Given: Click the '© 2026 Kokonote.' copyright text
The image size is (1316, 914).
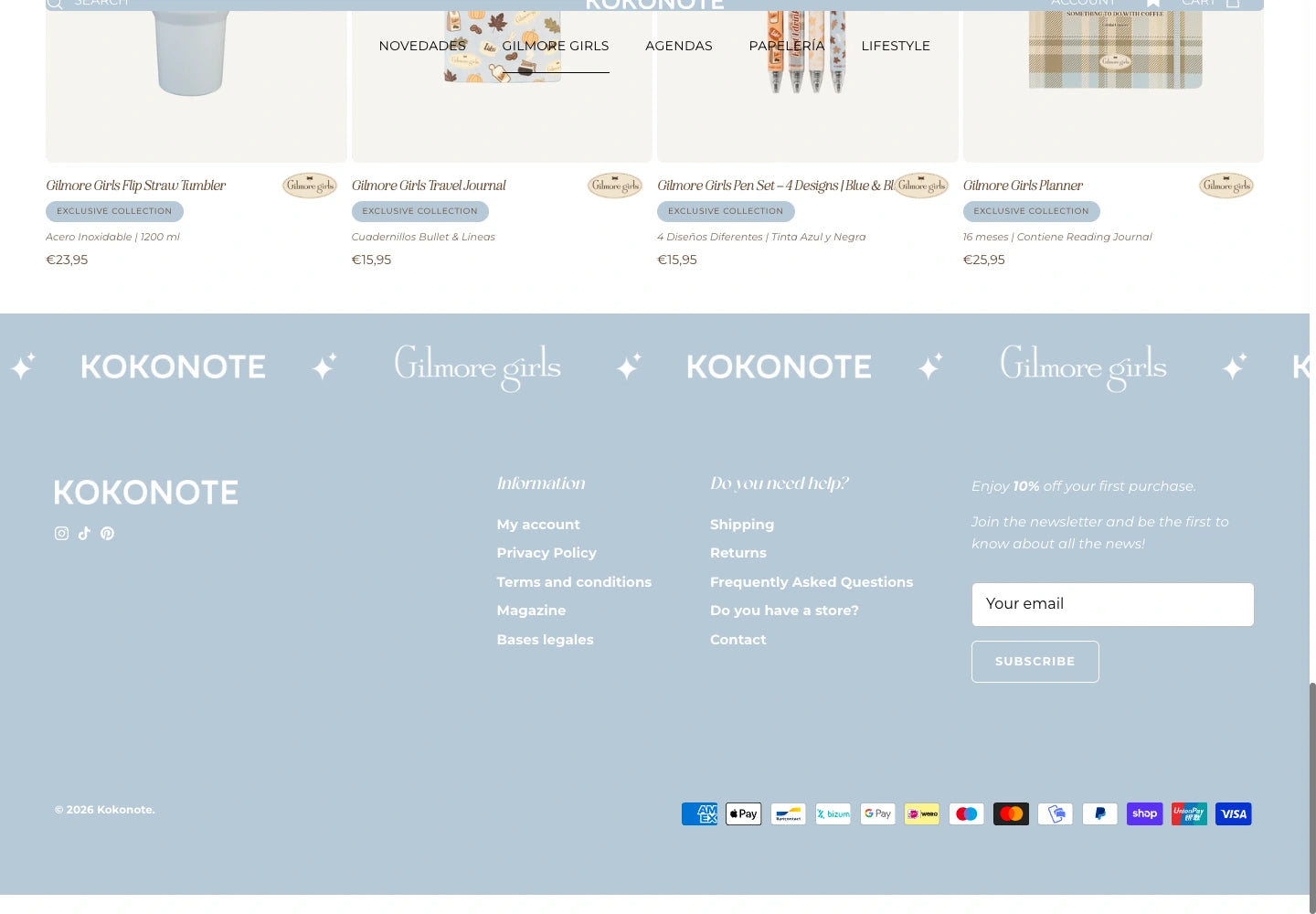Looking at the screenshot, I should coord(105,810).
